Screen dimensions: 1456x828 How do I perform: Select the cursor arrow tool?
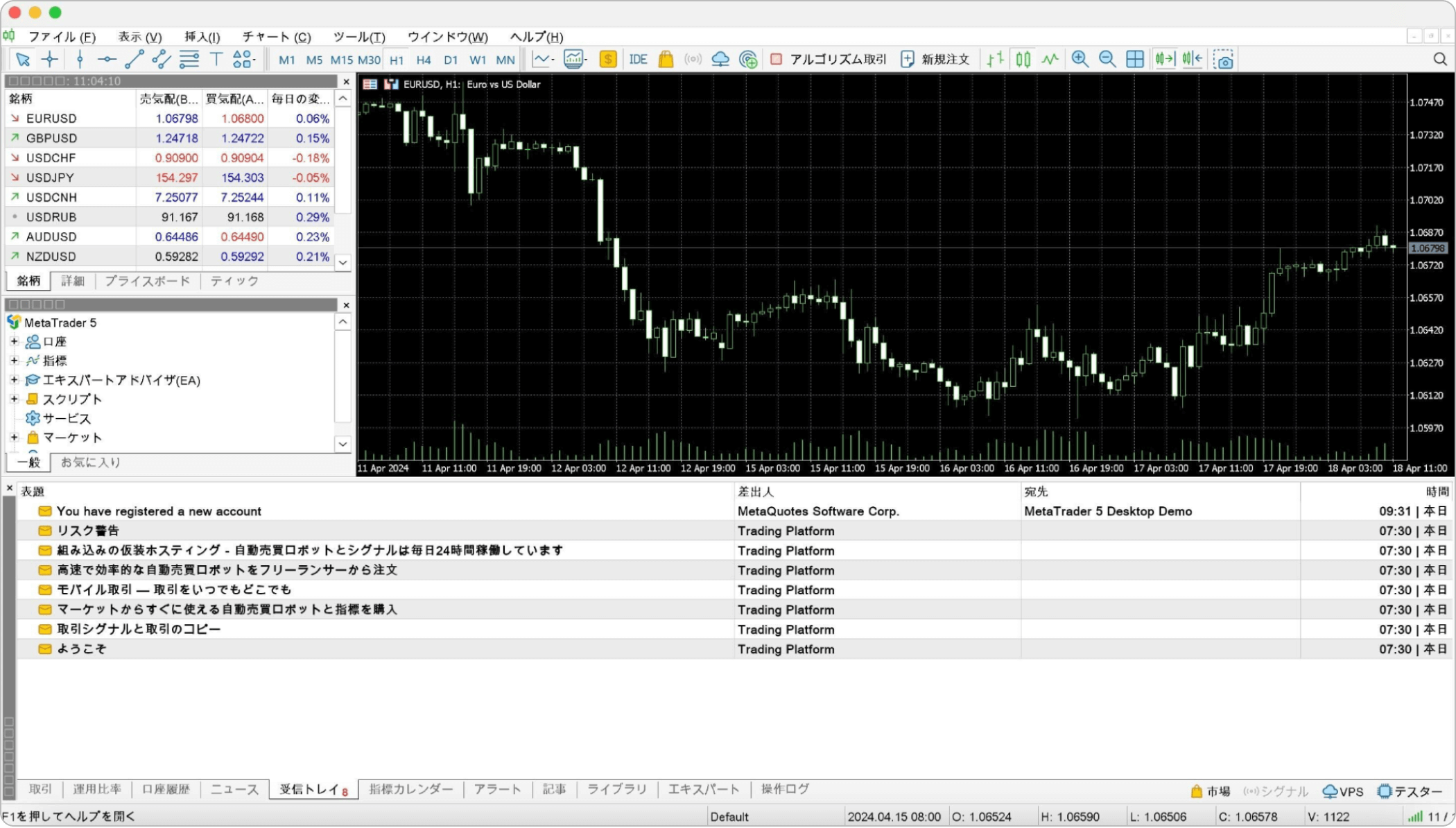(23, 60)
